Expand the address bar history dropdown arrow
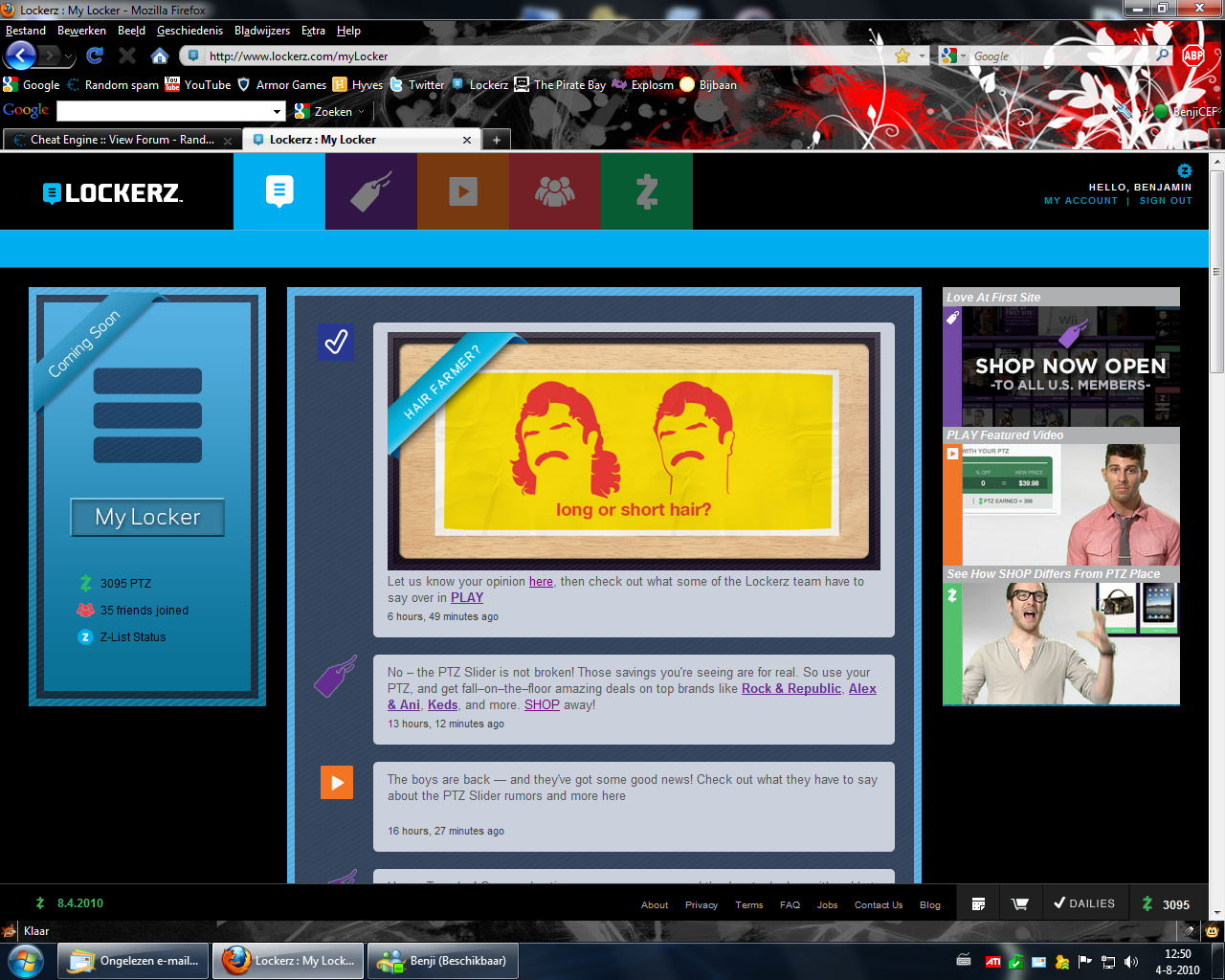This screenshot has height=980, width=1225. click(x=923, y=56)
